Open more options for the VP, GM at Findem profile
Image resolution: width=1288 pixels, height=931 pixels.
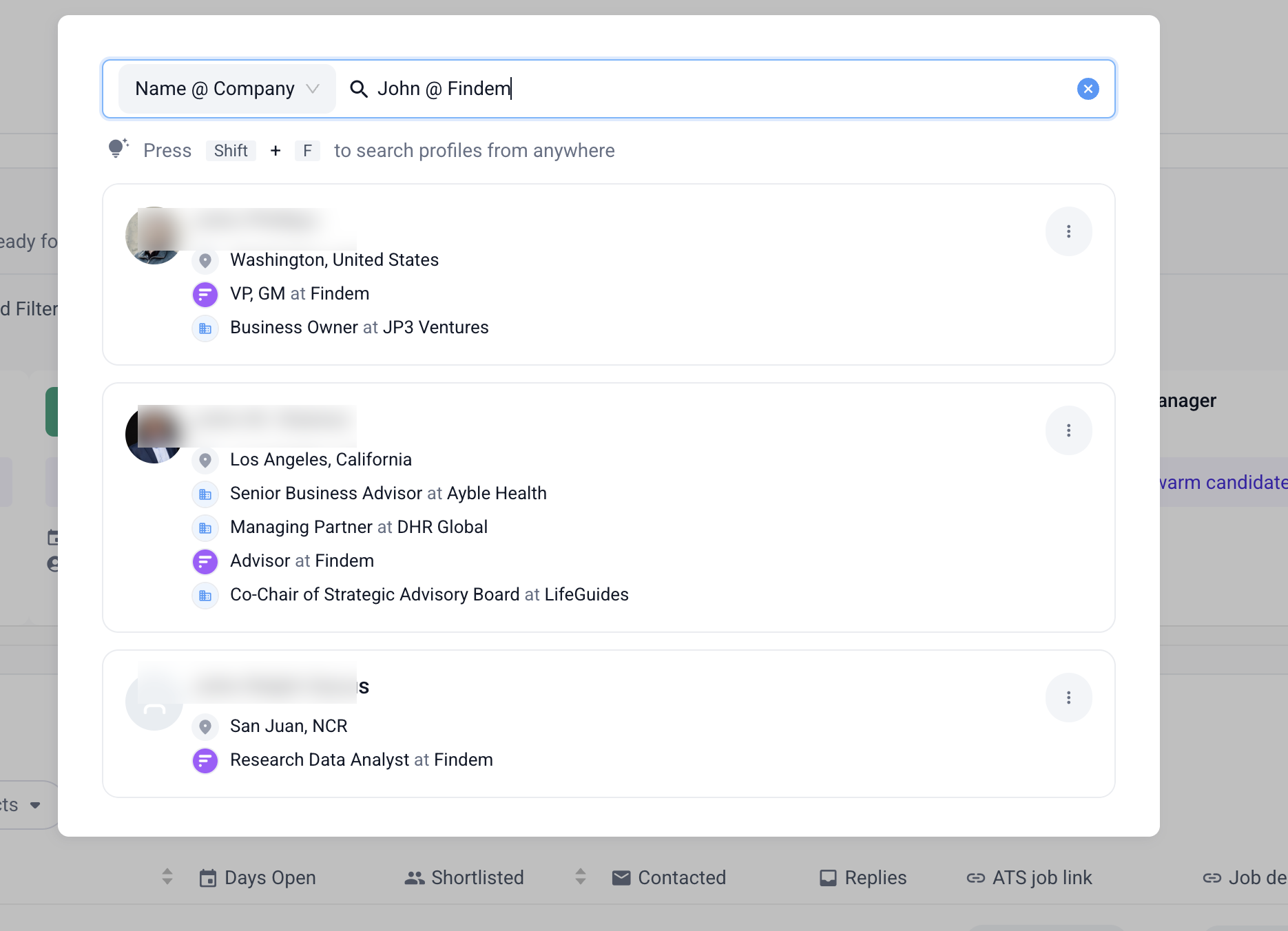point(1068,231)
